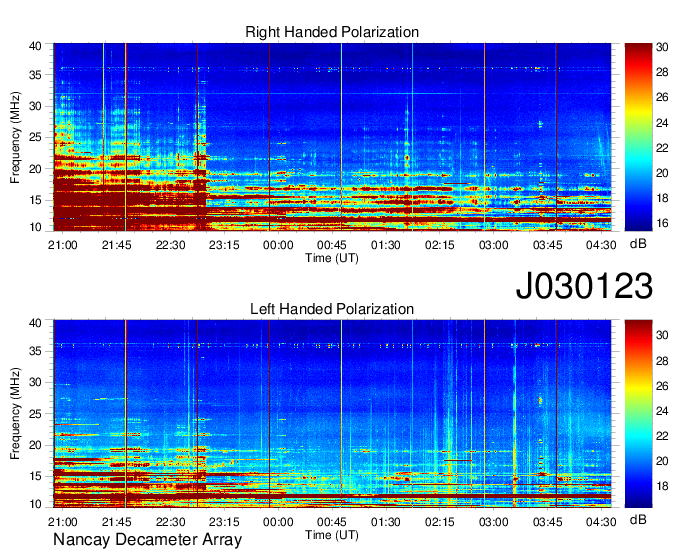Click the 21:00 time tick under the Left Handed plot
The image size is (680, 552).
click(x=63, y=522)
